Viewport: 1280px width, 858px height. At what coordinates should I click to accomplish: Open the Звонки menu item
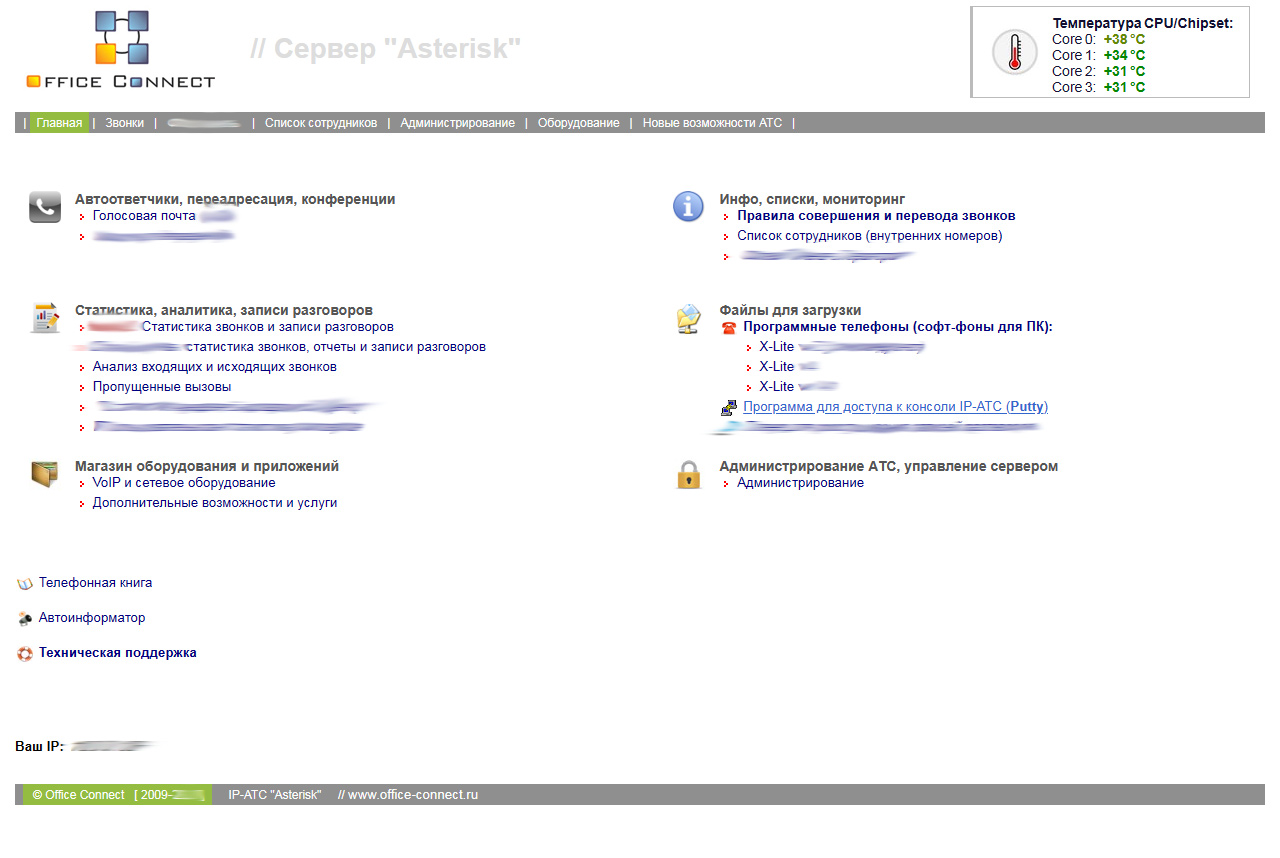pyautogui.click(x=124, y=123)
